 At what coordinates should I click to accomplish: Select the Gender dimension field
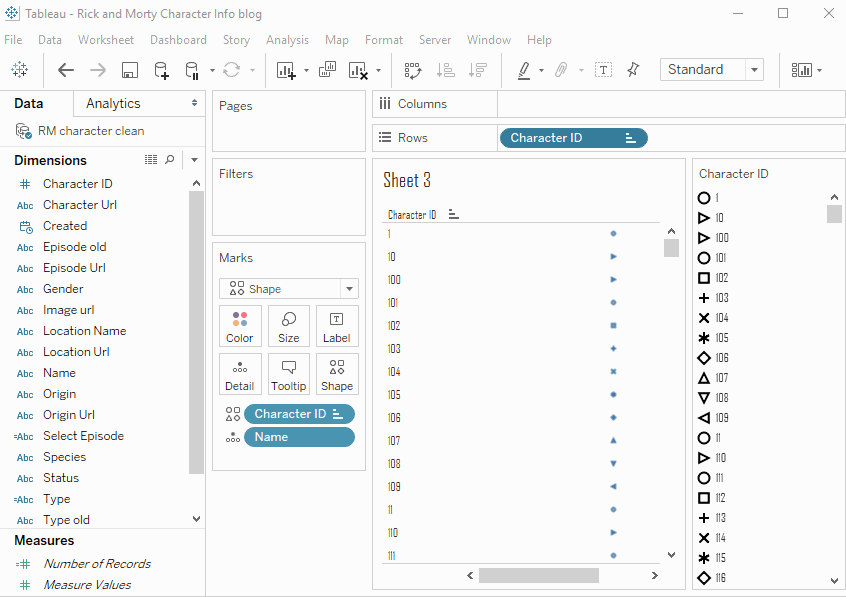[63, 289]
